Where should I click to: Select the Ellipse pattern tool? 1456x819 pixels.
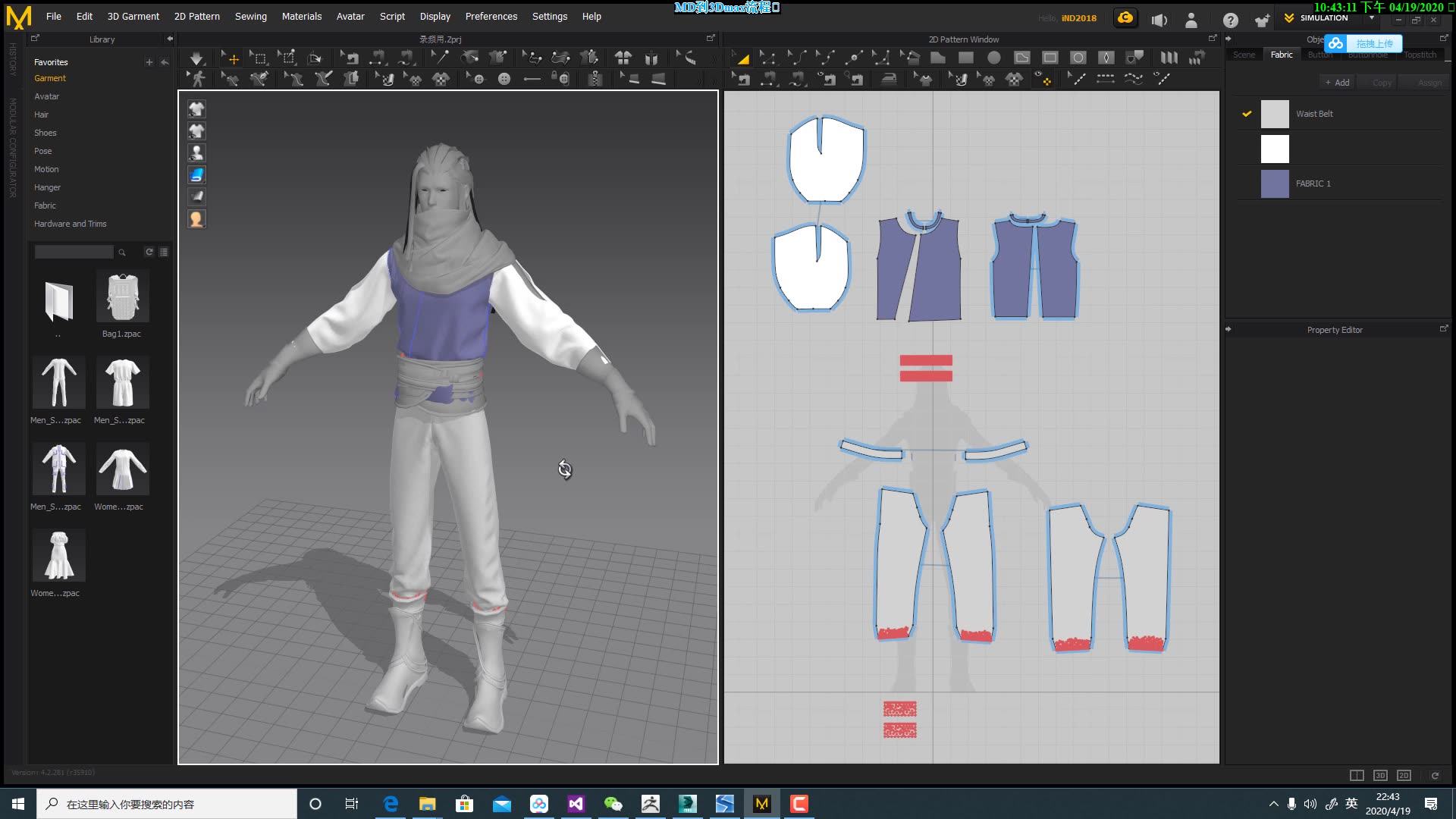(995, 57)
